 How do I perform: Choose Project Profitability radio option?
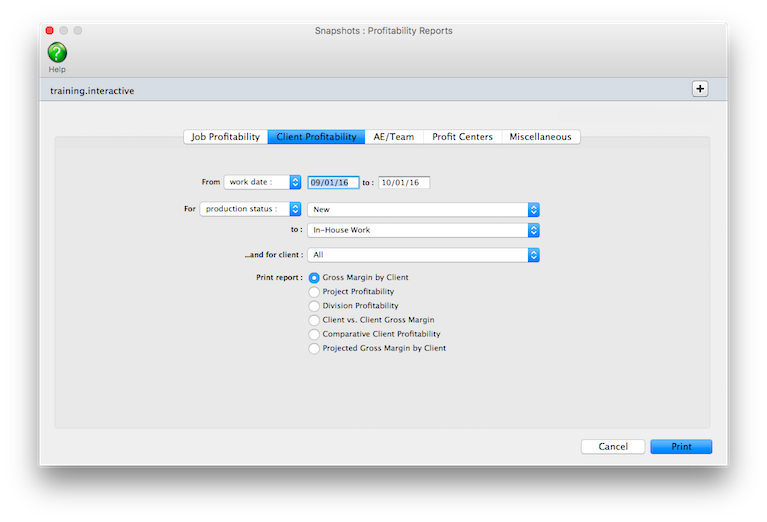tap(315, 291)
